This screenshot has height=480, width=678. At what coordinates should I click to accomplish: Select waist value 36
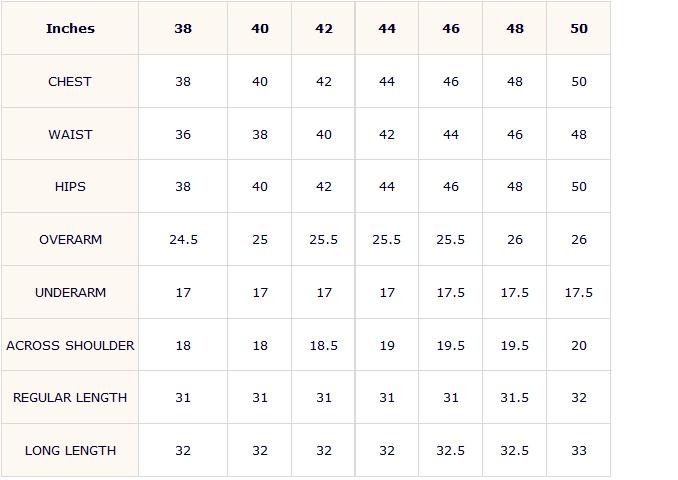(183, 134)
